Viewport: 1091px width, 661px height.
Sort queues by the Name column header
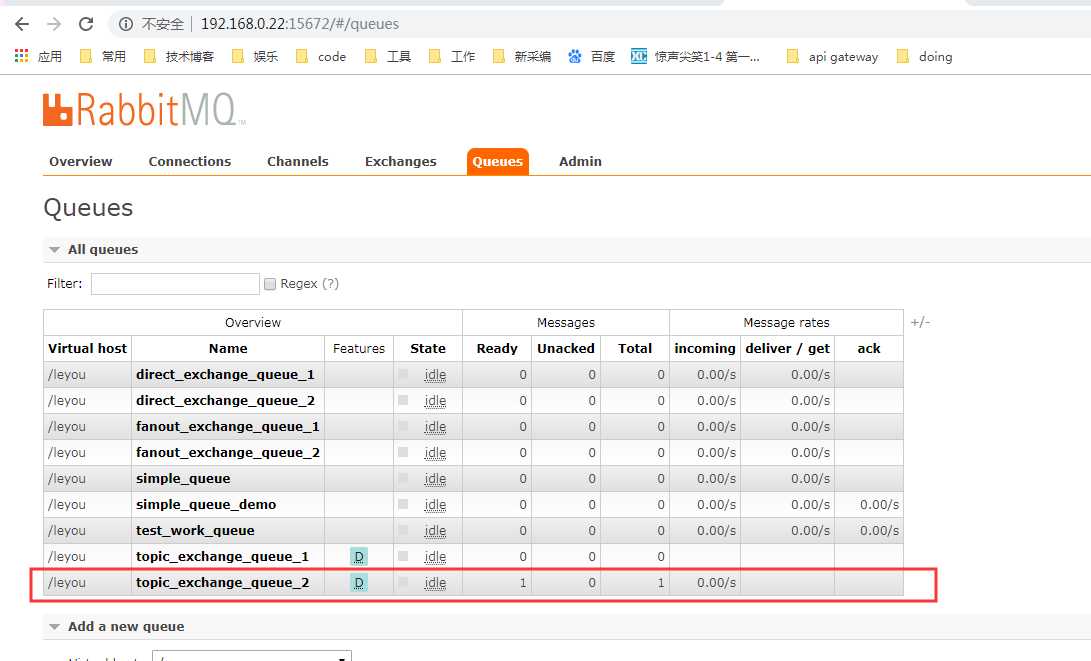pos(228,349)
